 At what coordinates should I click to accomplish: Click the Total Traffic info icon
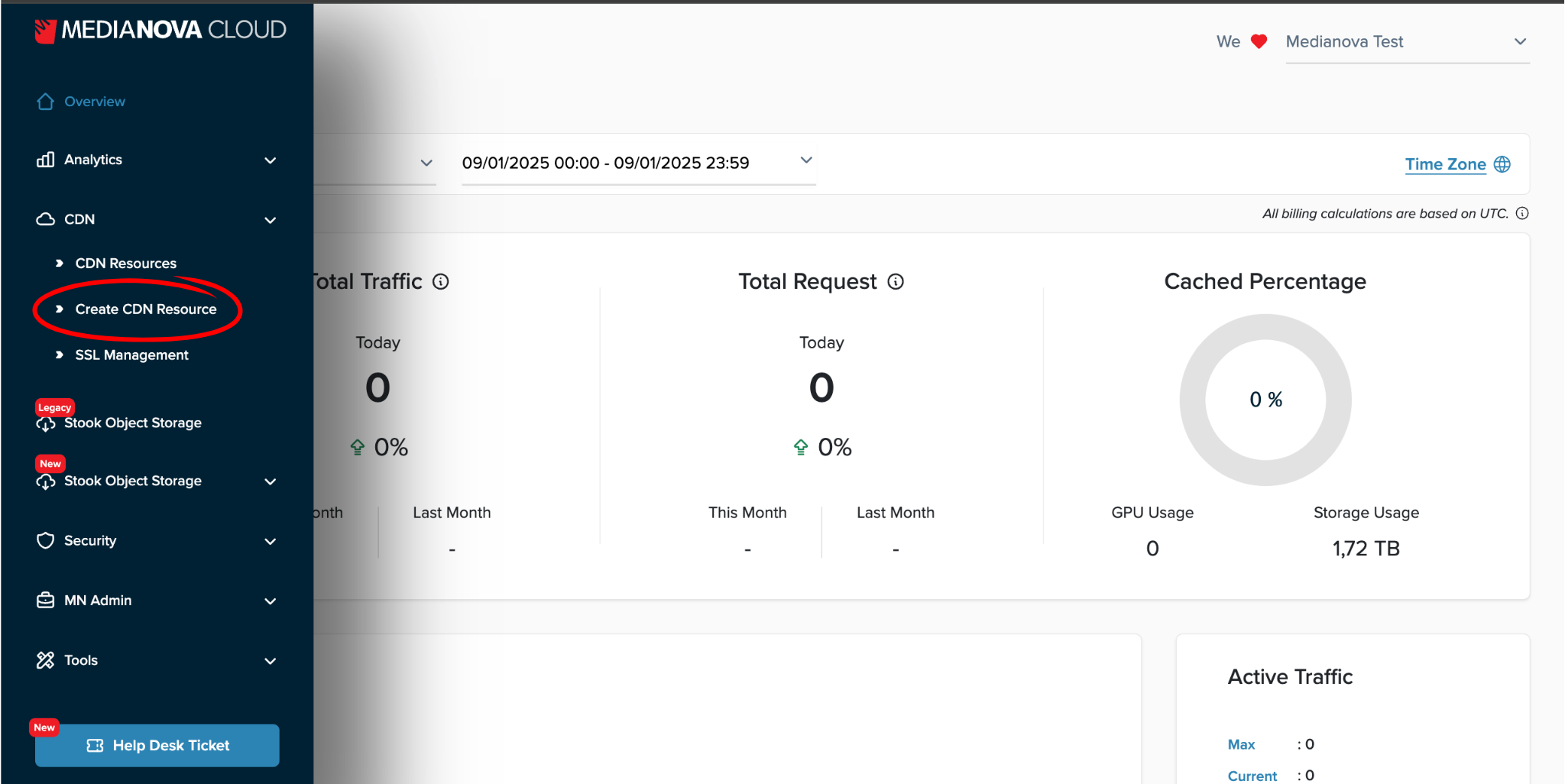(x=441, y=282)
